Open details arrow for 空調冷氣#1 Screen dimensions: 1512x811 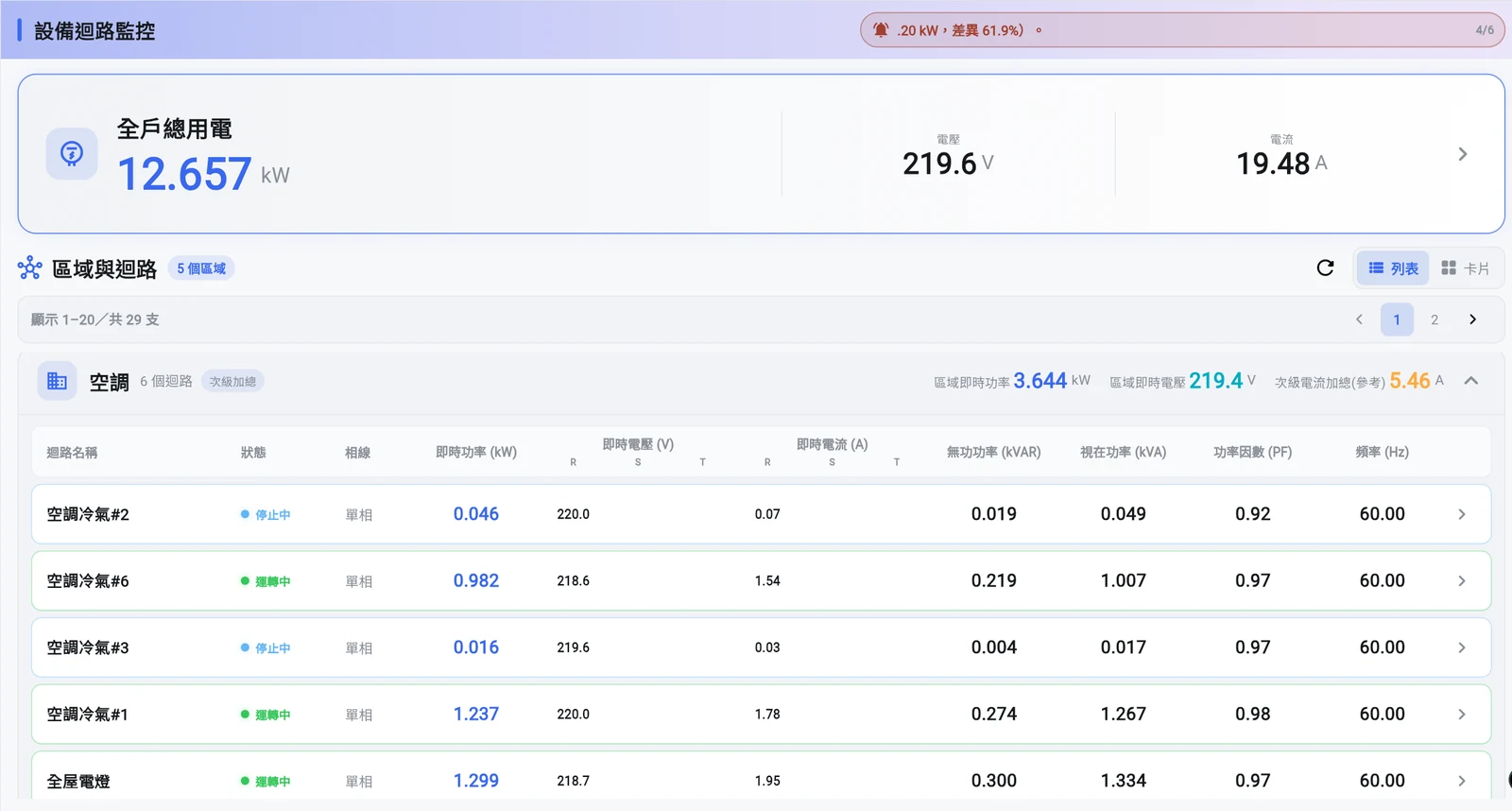[x=1462, y=715]
